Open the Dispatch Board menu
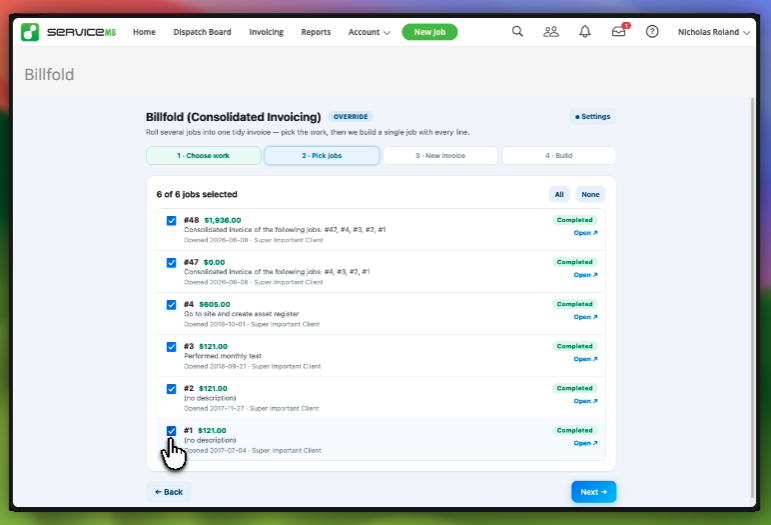Screen dimensions: 771x525 tap(202, 32)
